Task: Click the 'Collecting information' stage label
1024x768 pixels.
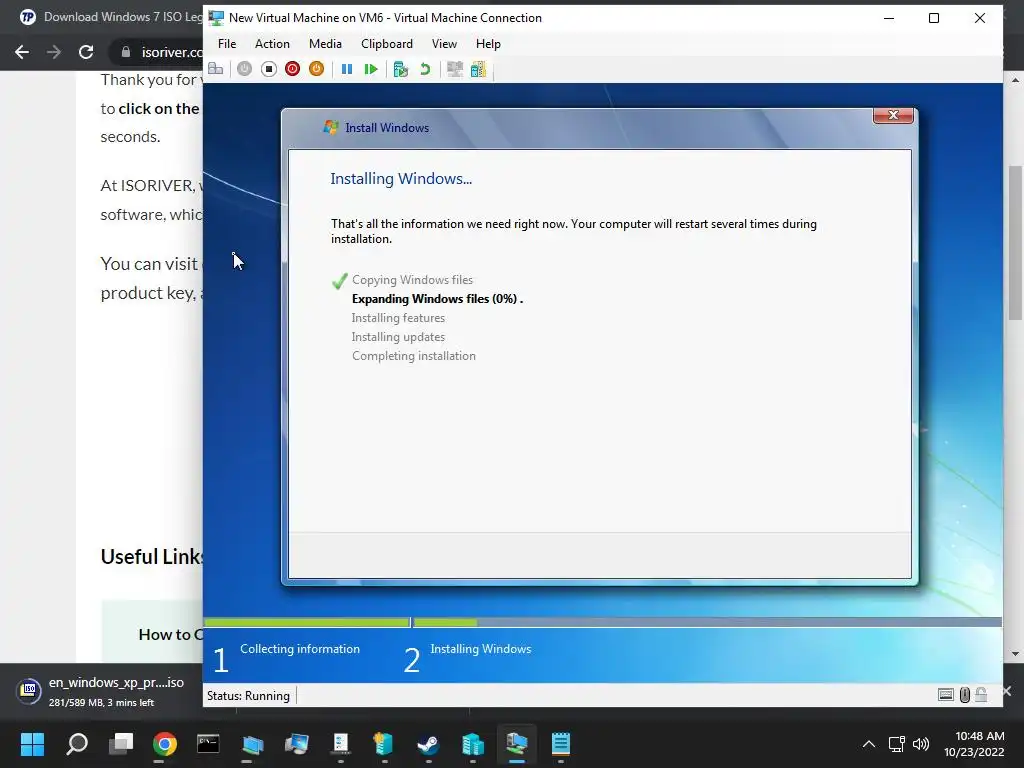Action: (x=300, y=648)
